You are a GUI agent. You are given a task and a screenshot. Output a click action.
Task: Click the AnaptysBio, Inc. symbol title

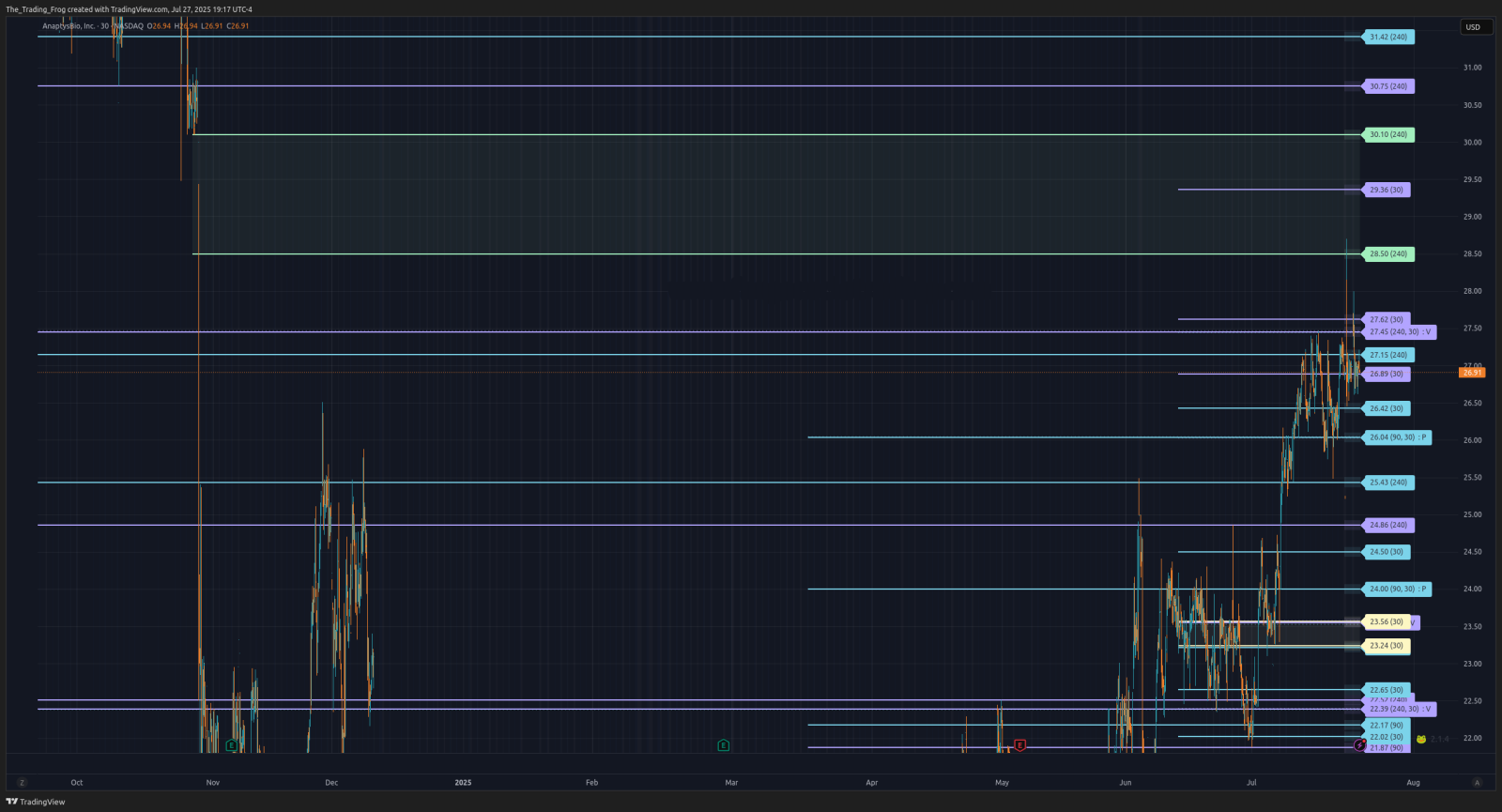(x=69, y=26)
